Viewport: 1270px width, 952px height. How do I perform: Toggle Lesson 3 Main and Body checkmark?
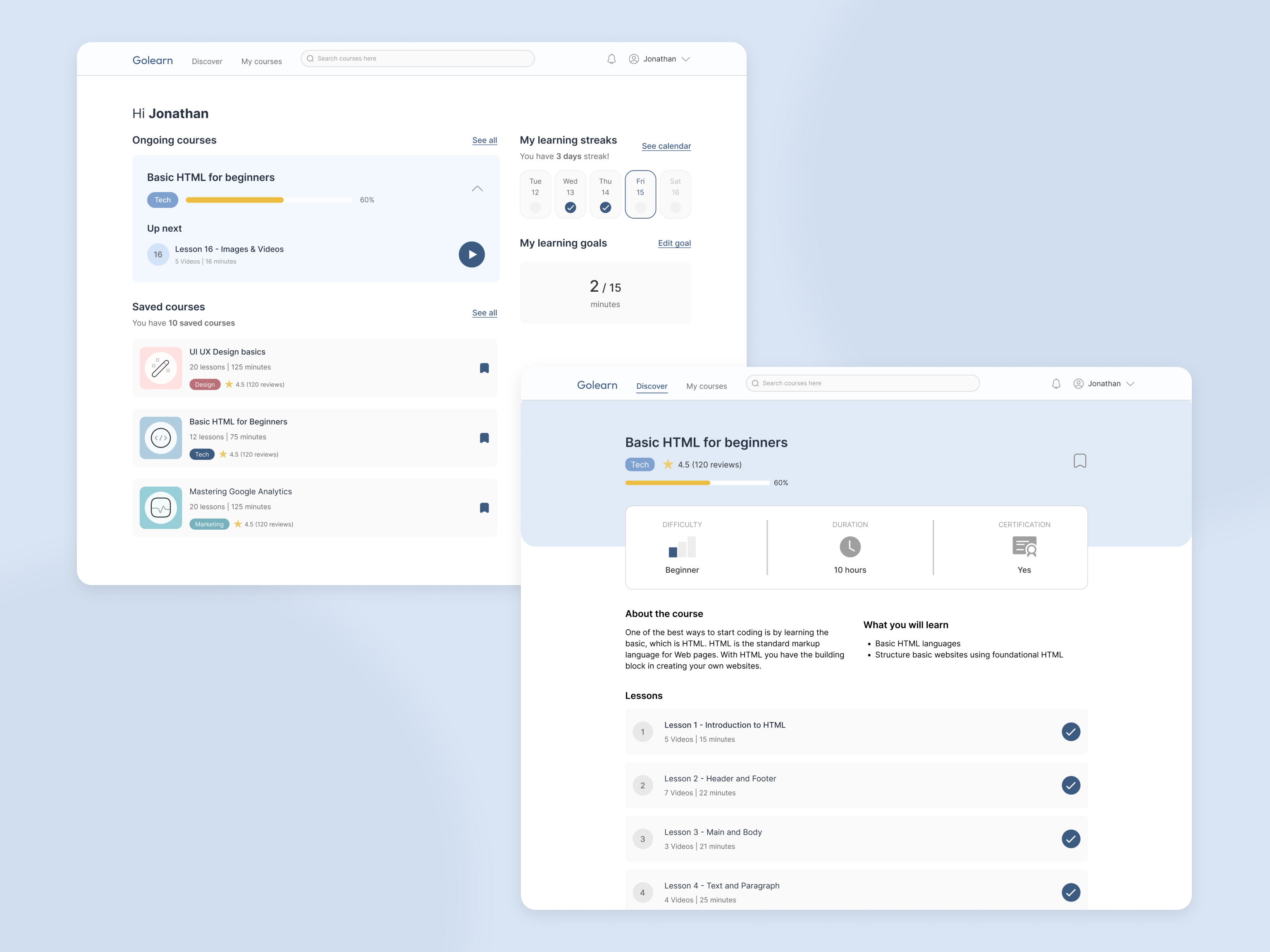[x=1070, y=839]
